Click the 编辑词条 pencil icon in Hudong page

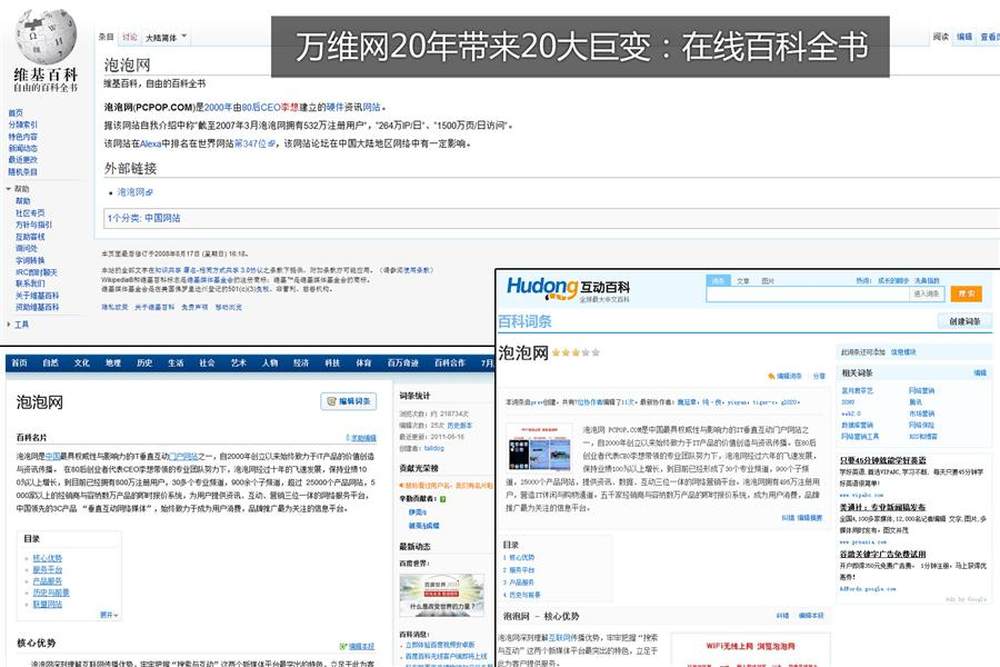[x=771, y=376]
